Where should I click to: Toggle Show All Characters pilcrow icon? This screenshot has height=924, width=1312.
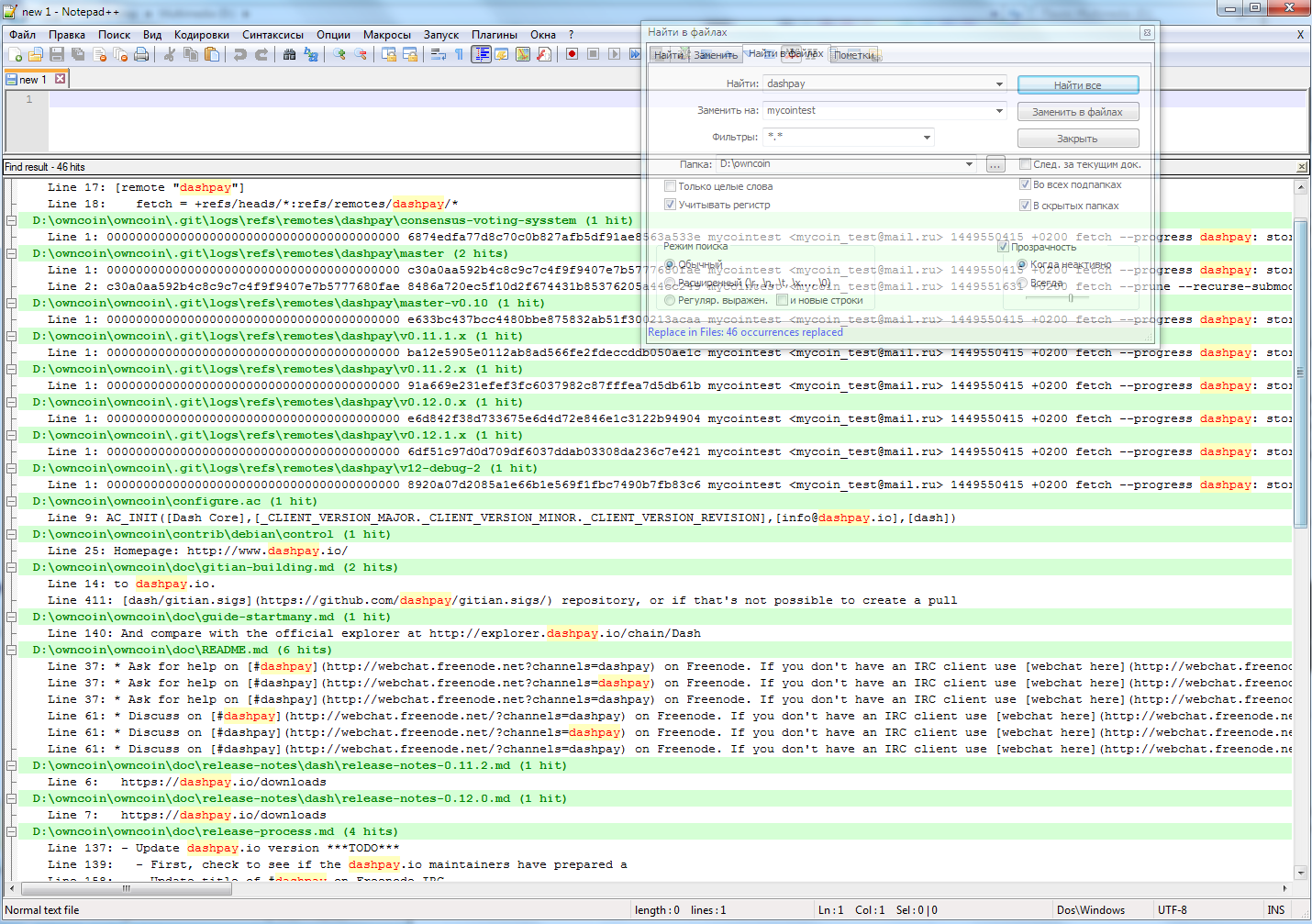click(460, 55)
